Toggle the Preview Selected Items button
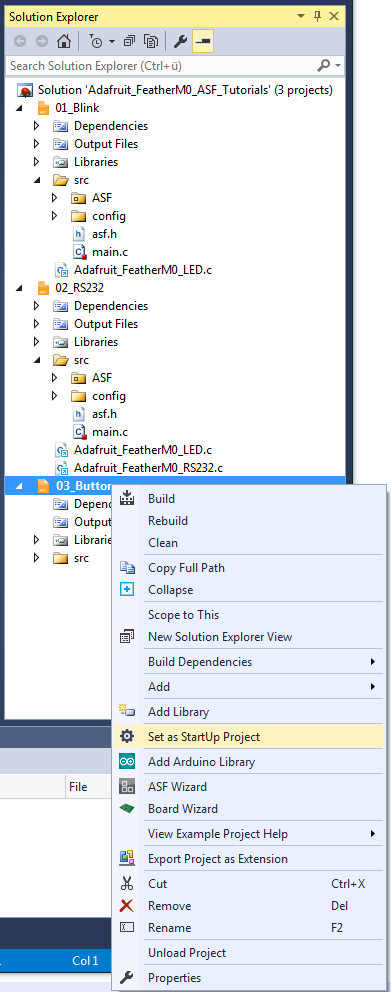 point(204,42)
